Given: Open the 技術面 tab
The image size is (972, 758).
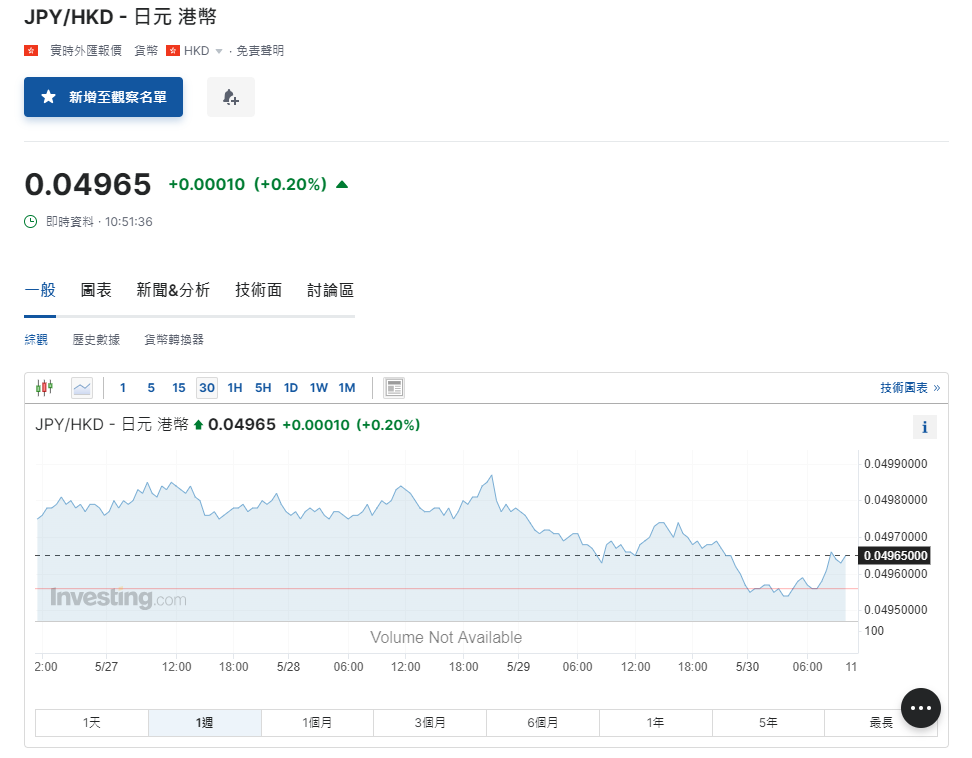Looking at the screenshot, I should [258, 290].
